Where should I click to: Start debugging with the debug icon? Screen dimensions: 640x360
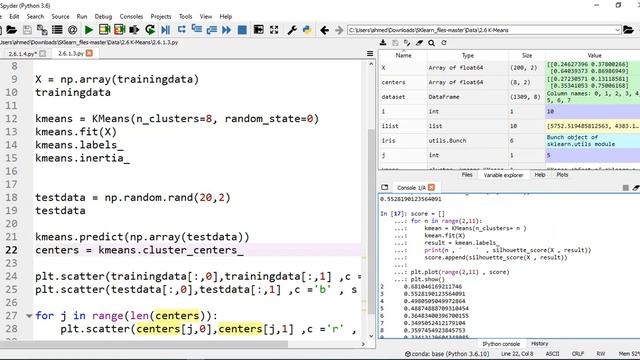click(165, 30)
